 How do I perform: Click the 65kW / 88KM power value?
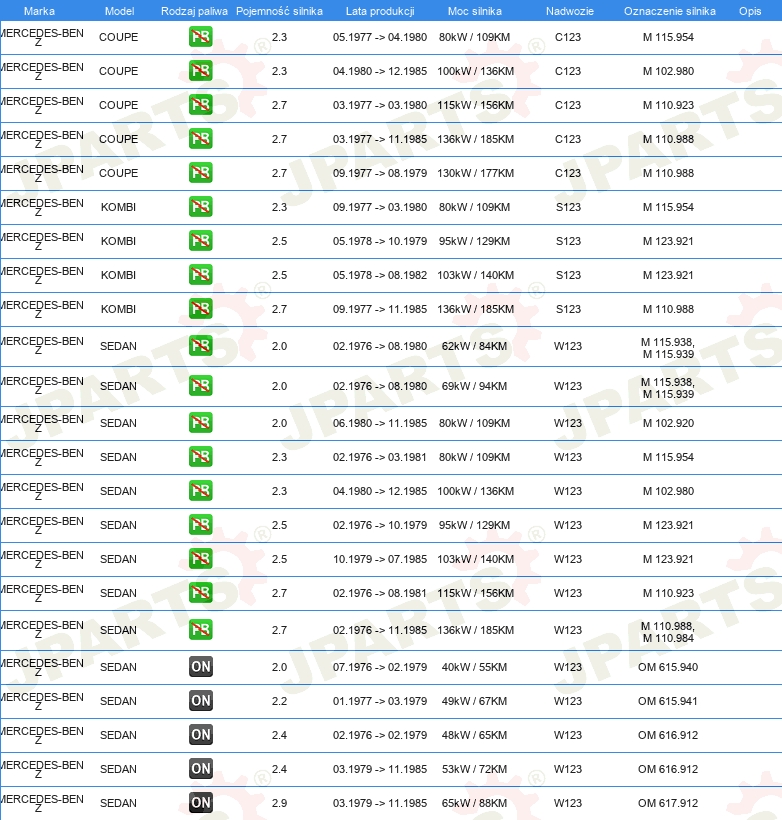click(474, 803)
